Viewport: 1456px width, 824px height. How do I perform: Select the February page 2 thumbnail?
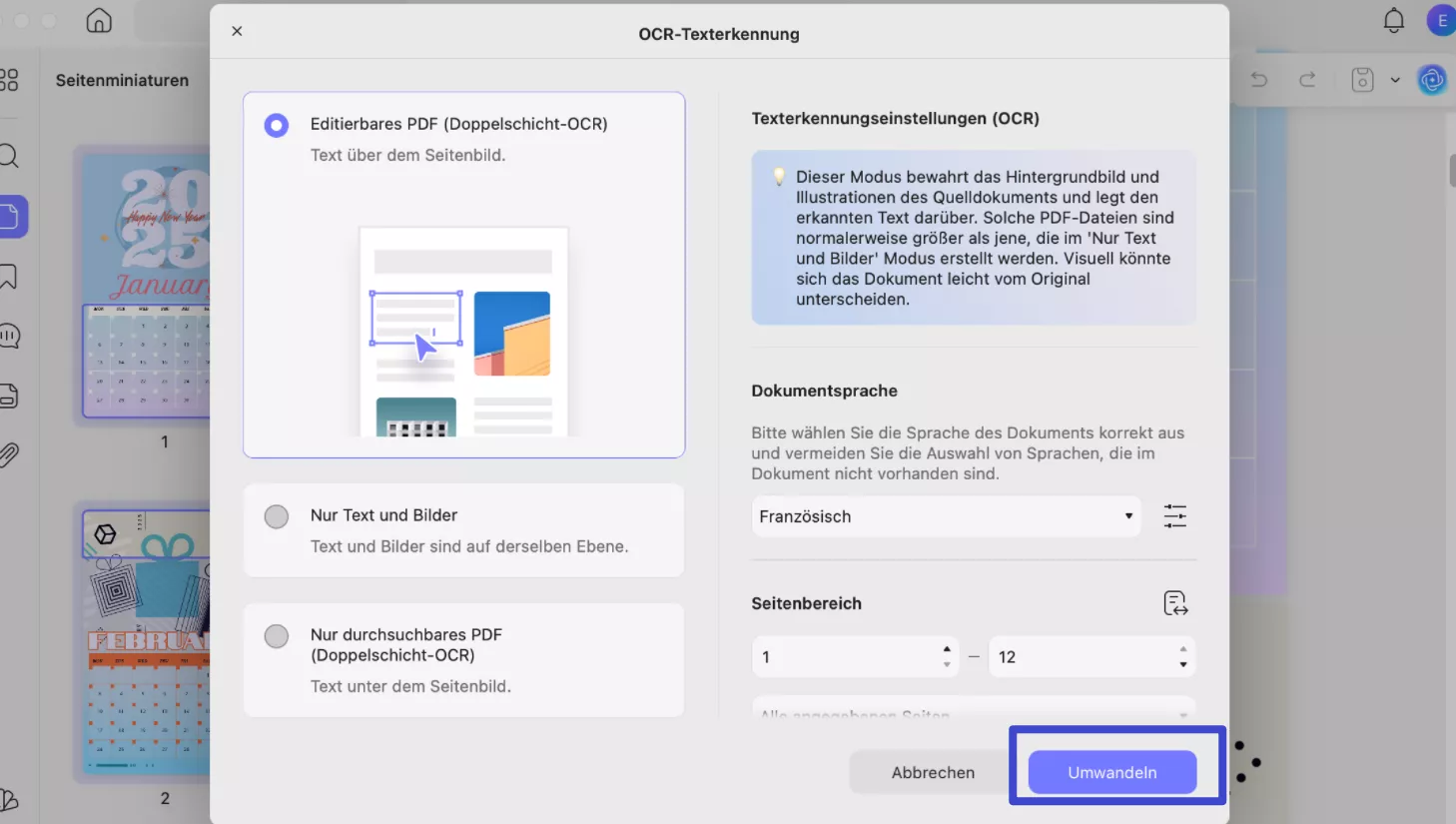click(146, 642)
